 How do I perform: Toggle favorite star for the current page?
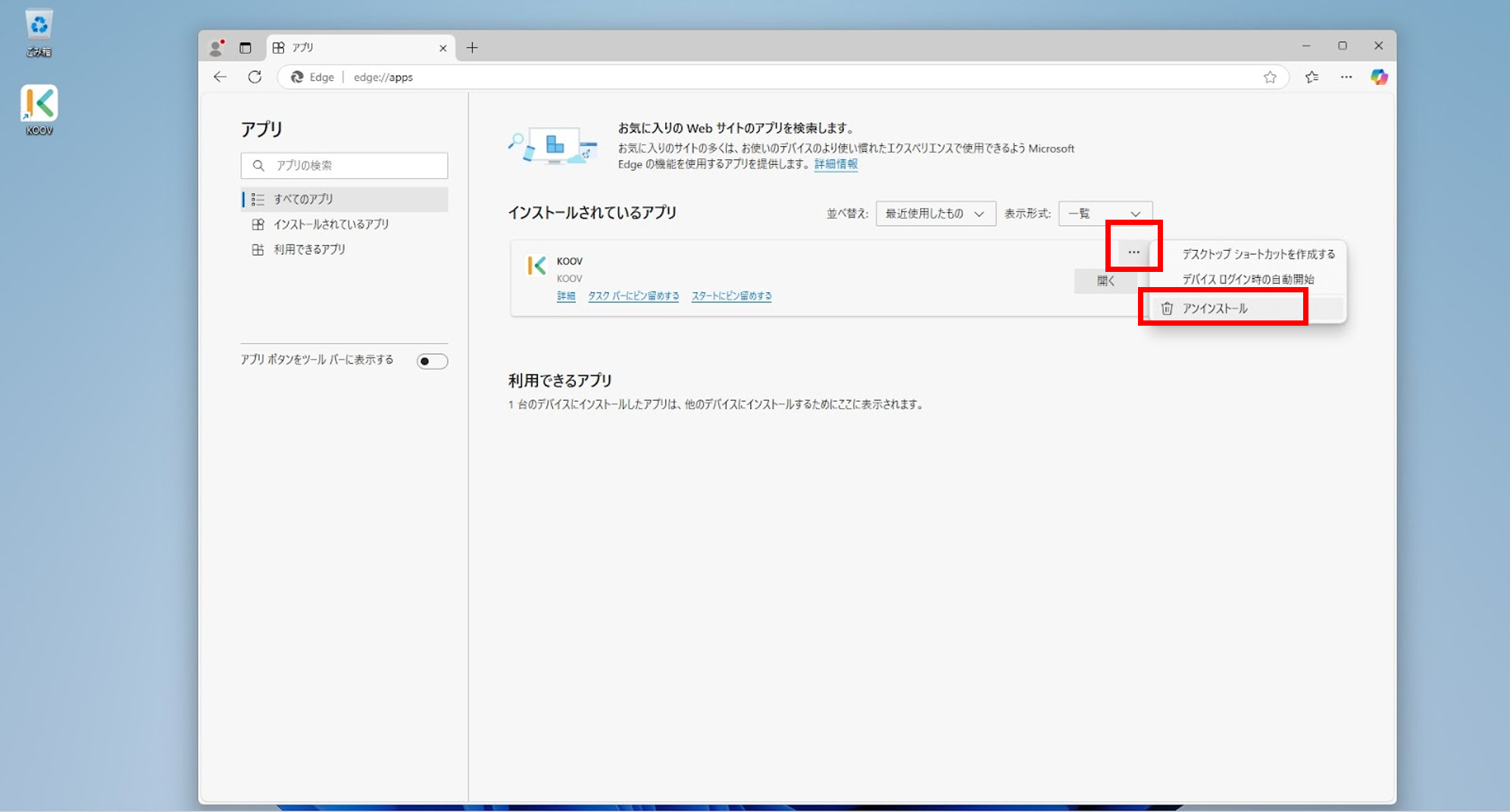click(1271, 77)
